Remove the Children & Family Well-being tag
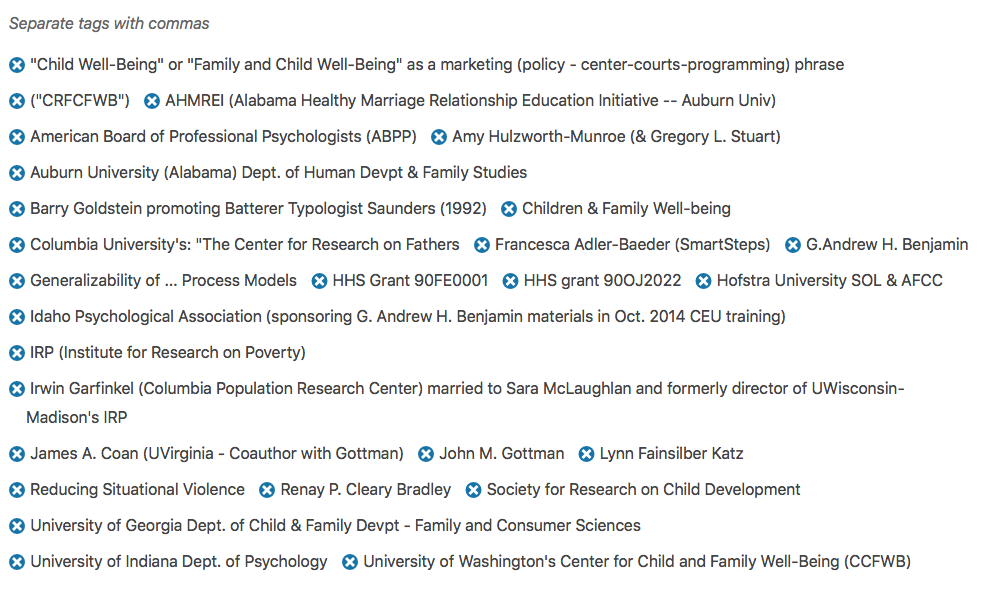The height and width of the screenshot is (591, 1006). [509, 209]
